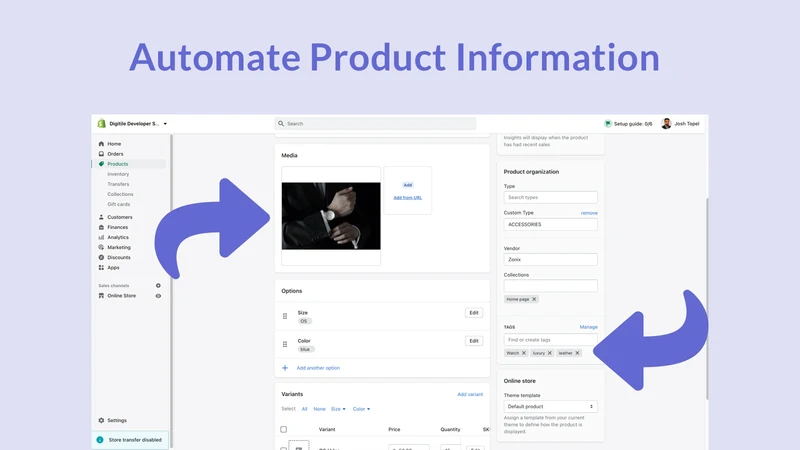Click Add variant link
The width and height of the screenshot is (800, 450).
tap(470, 394)
